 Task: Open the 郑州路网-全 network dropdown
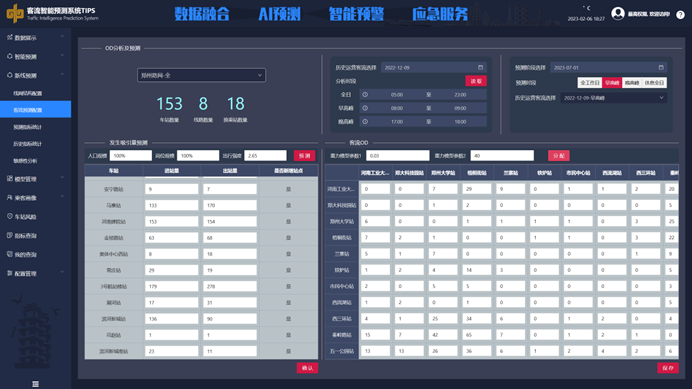click(x=201, y=75)
